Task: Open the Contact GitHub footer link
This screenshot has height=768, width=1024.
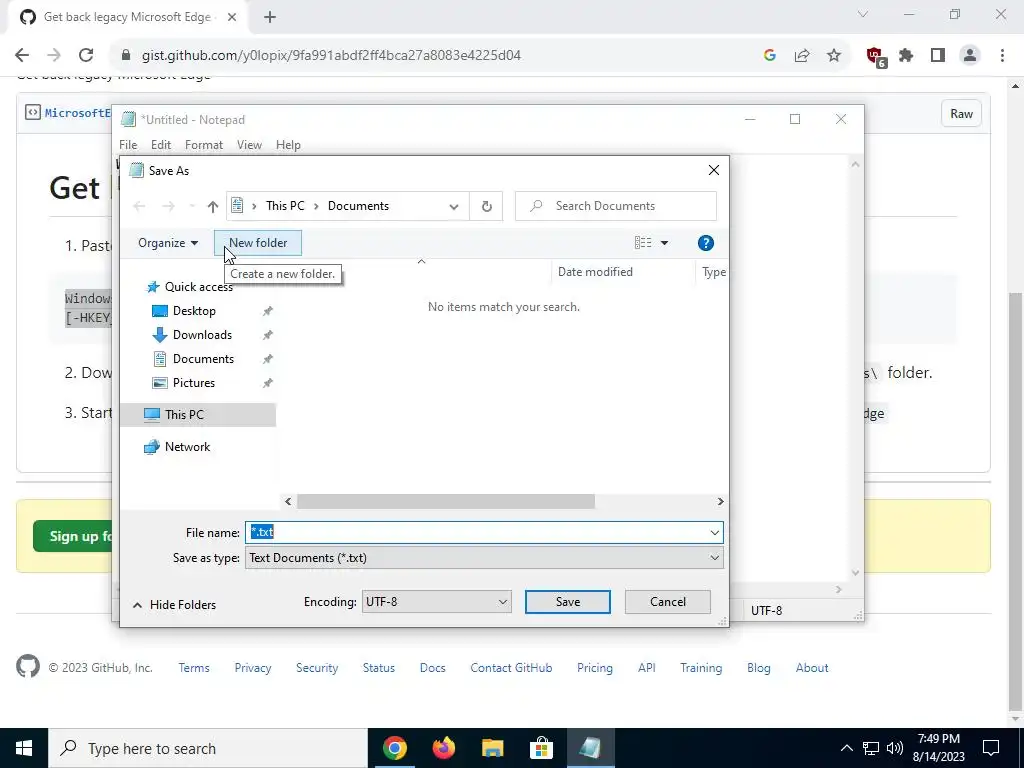Action: pyautogui.click(x=511, y=668)
